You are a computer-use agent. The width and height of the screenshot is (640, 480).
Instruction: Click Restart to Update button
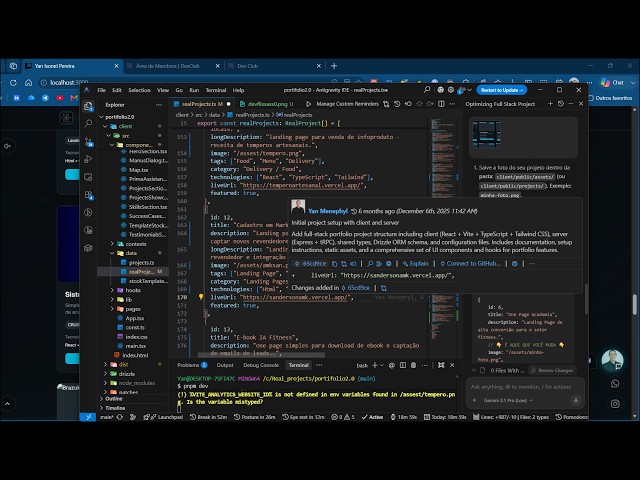pyautogui.click(x=502, y=90)
